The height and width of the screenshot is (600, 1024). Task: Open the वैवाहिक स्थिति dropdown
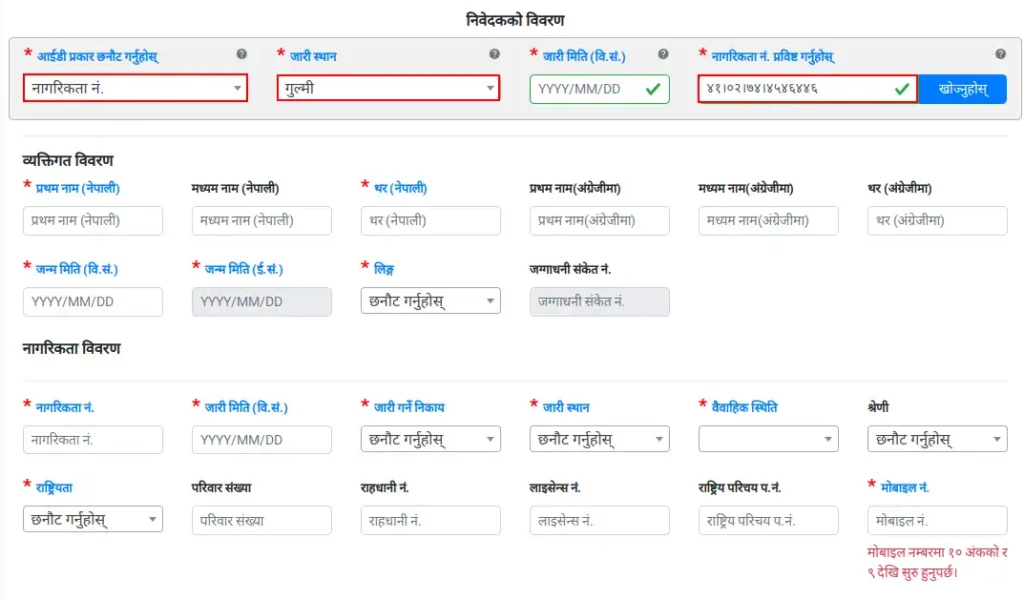point(768,439)
